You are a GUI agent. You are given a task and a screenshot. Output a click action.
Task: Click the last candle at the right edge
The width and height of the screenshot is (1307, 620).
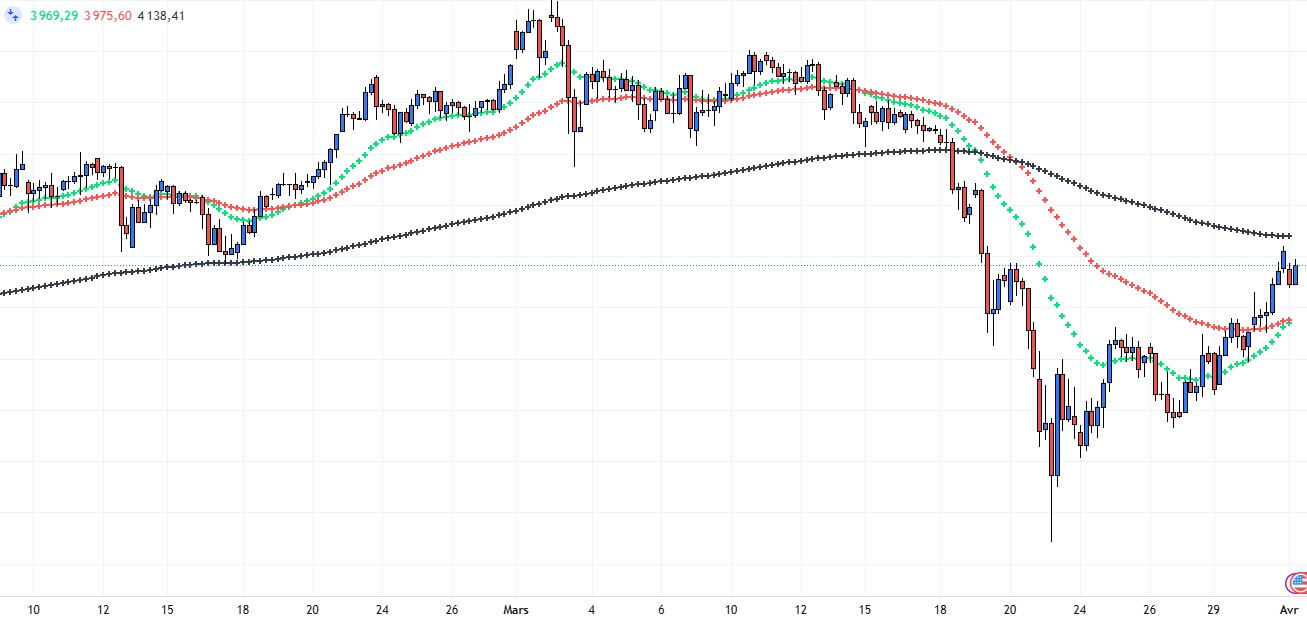click(x=1293, y=274)
